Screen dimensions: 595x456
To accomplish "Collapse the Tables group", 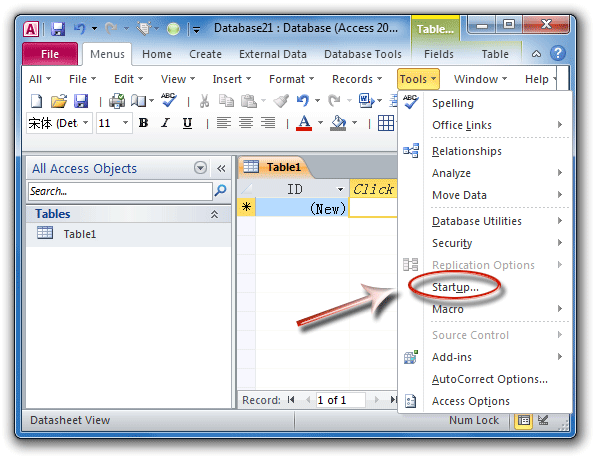I will click(214, 214).
